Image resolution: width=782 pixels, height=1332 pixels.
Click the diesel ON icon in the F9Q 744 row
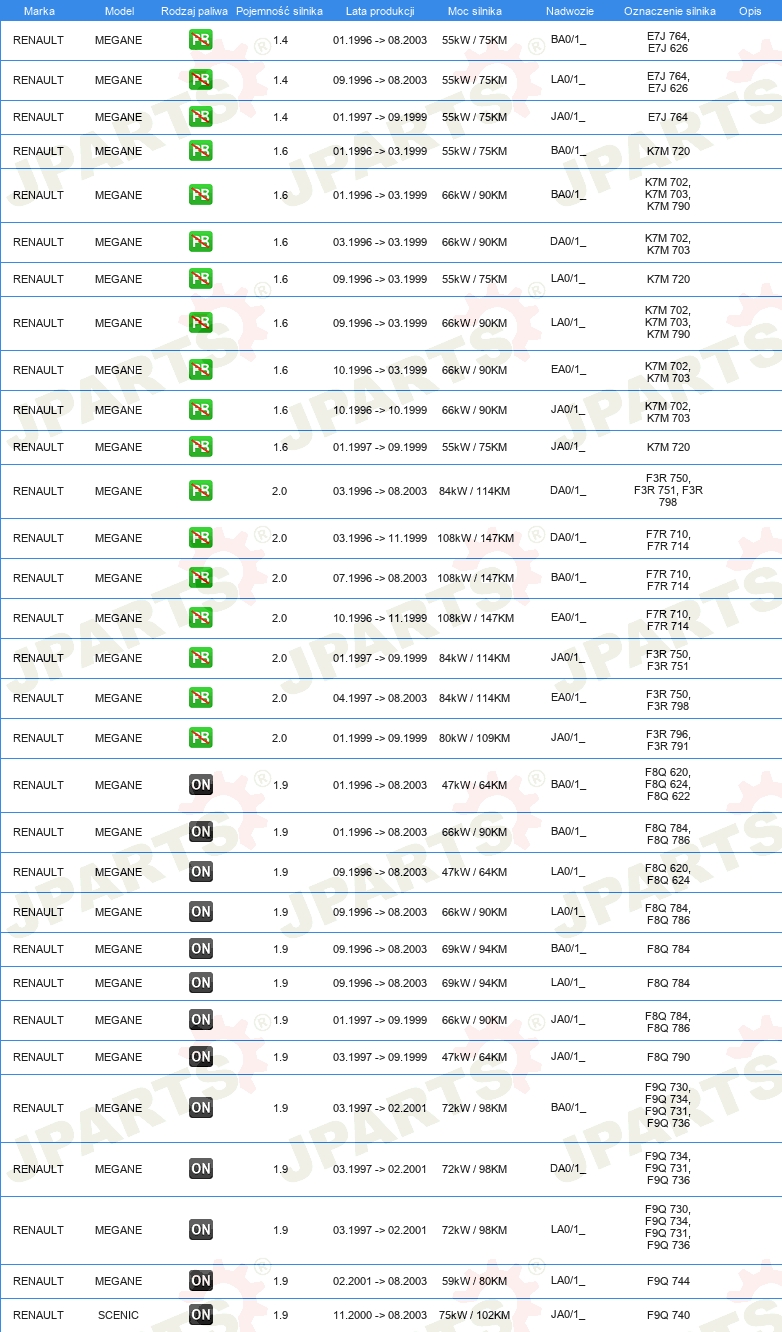(200, 1281)
